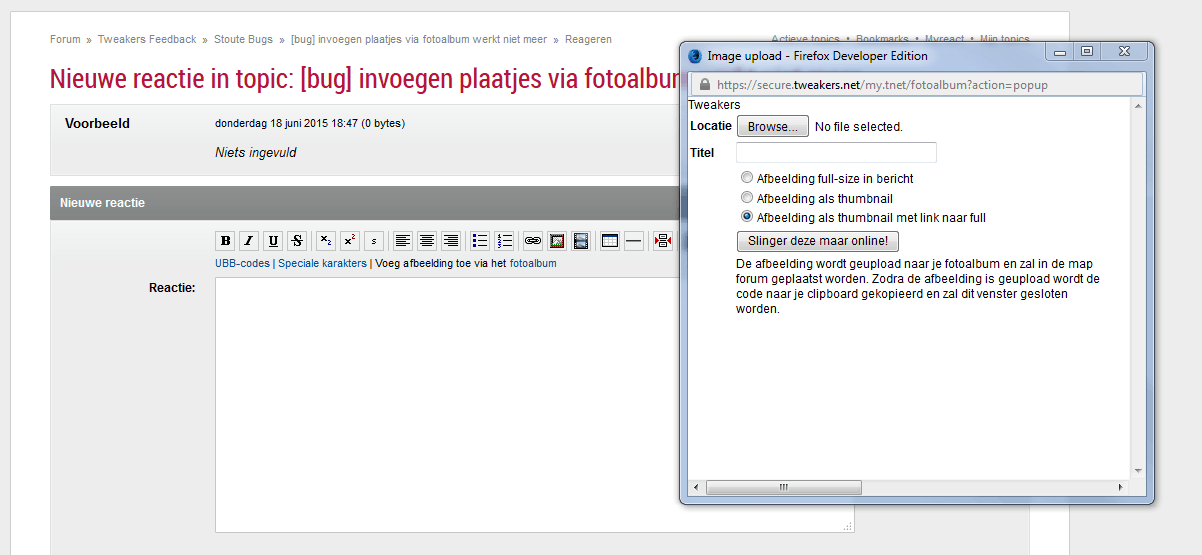Insert subscript text via toolbar icon

[x=326, y=241]
